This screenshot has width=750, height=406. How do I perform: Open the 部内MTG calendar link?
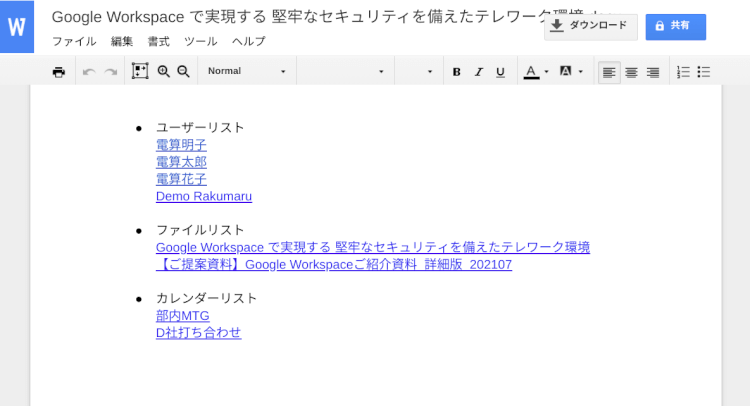pos(183,316)
